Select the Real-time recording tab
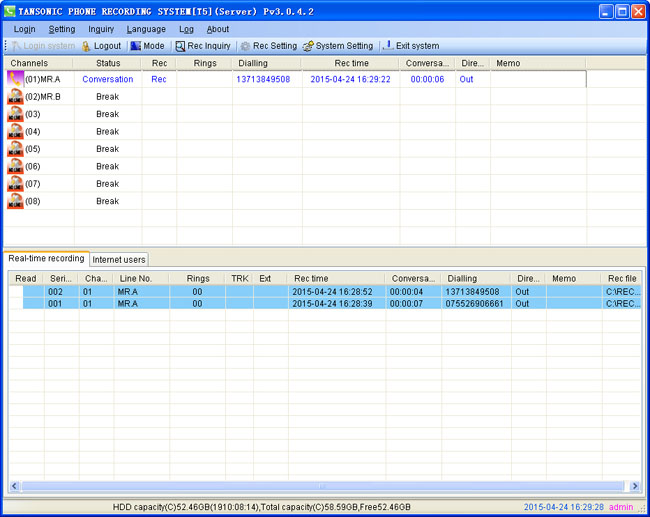Viewport: 650px width, 517px height. coord(46,258)
